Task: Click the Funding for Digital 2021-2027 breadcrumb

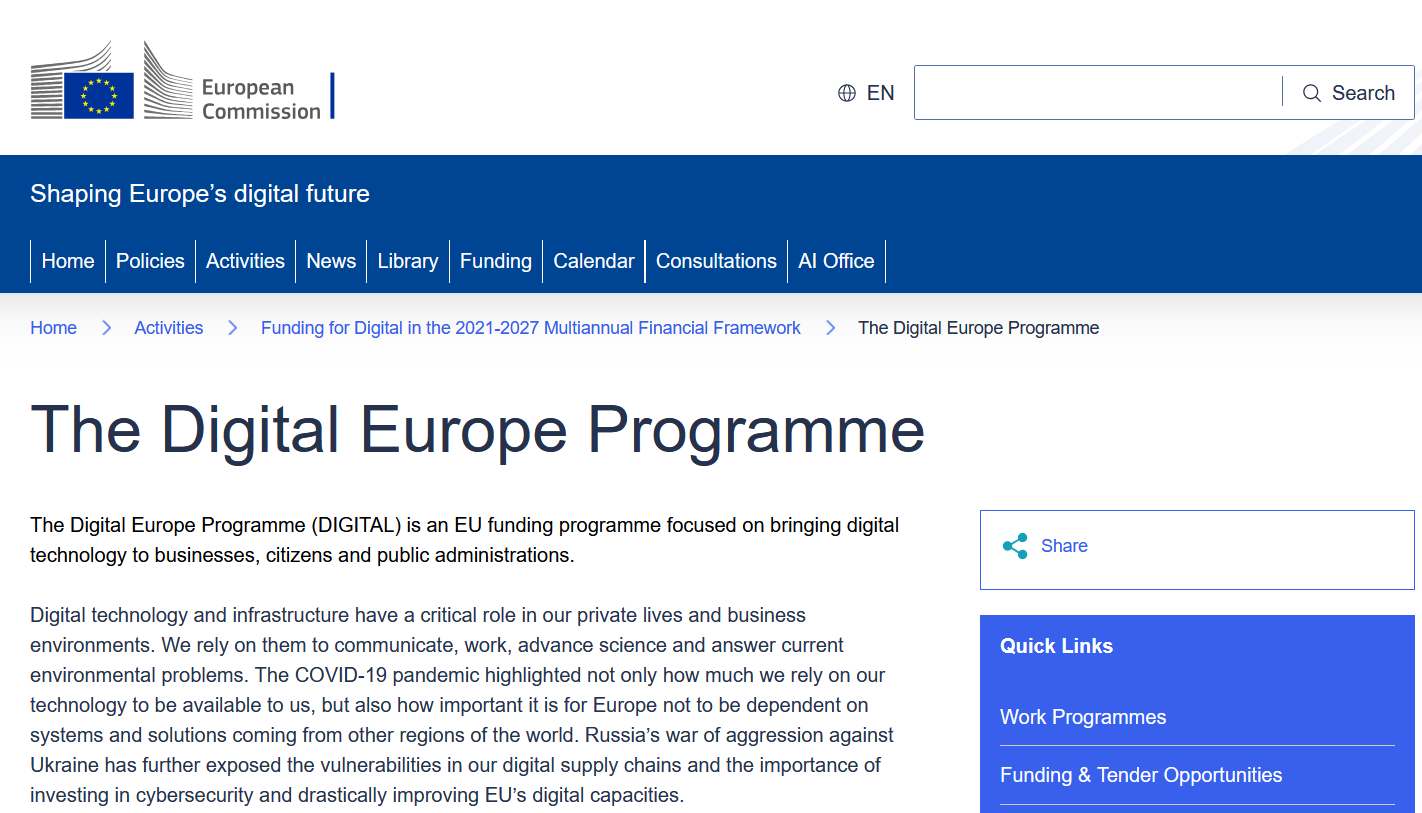Action: point(530,328)
